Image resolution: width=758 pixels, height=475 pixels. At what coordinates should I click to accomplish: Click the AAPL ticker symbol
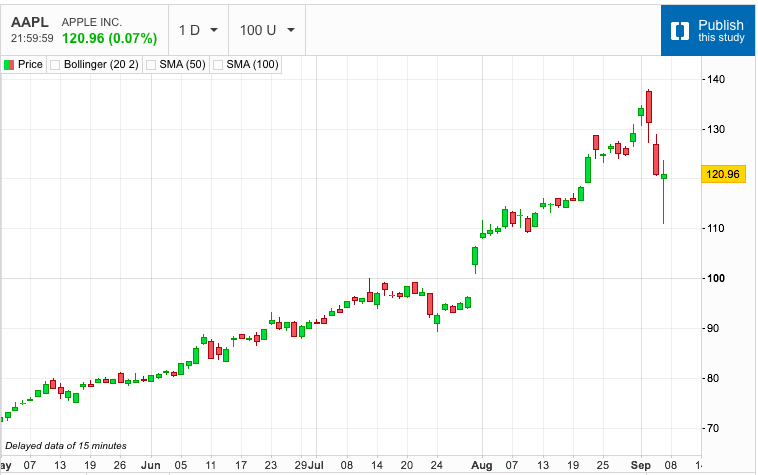[x=30, y=22]
